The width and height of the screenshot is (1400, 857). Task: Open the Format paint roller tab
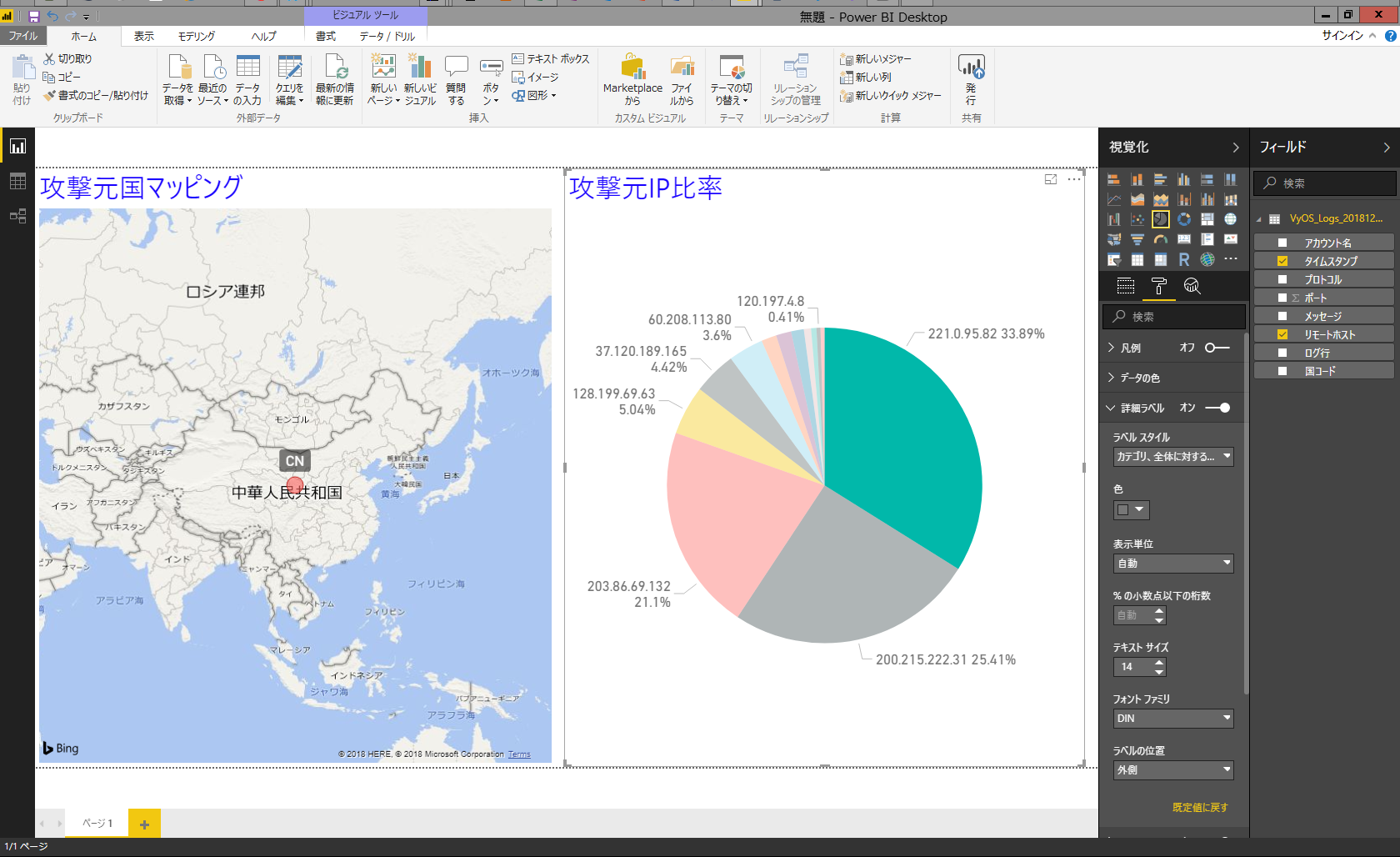pyautogui.click(x=1158, y=286)
